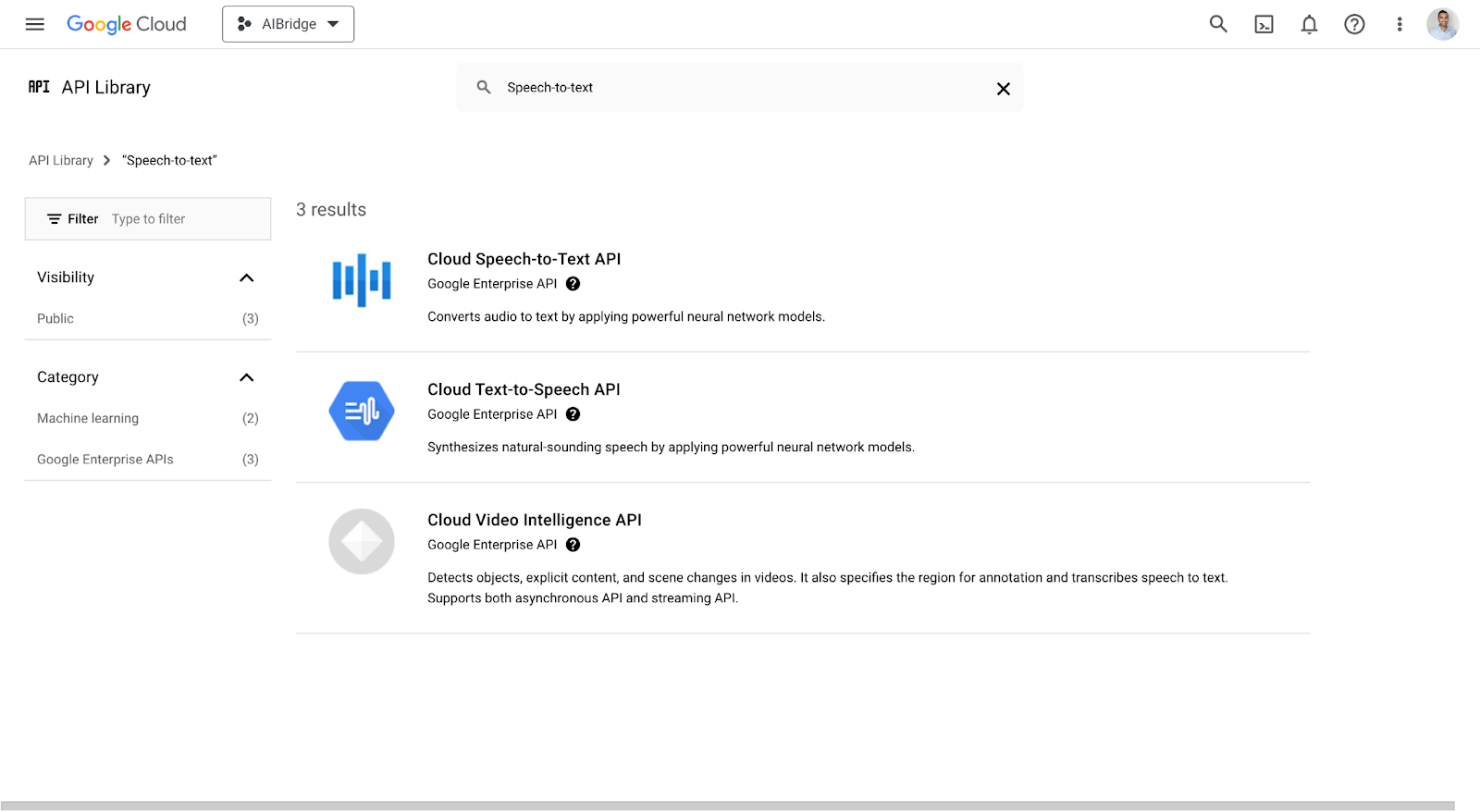This screenshot has height=812, width=1480.
Task: Open the Cloud Video Intelligence API result
Action: click(535, 520)
